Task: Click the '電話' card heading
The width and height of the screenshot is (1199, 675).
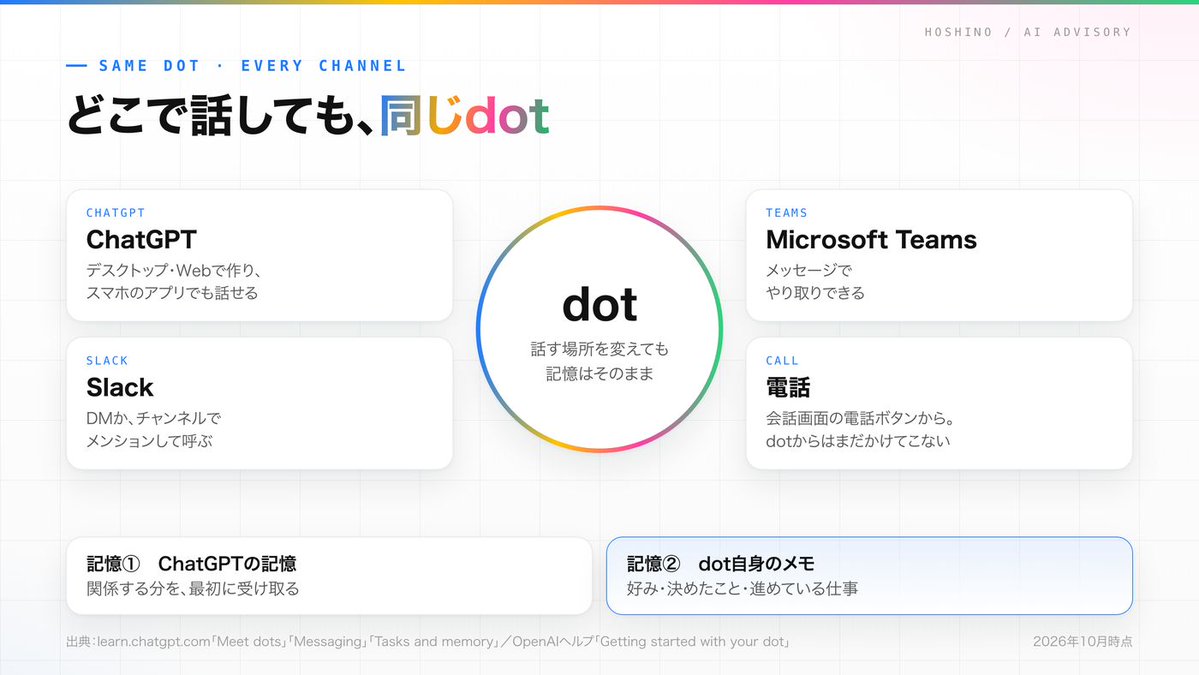Action: pos(788,388)
